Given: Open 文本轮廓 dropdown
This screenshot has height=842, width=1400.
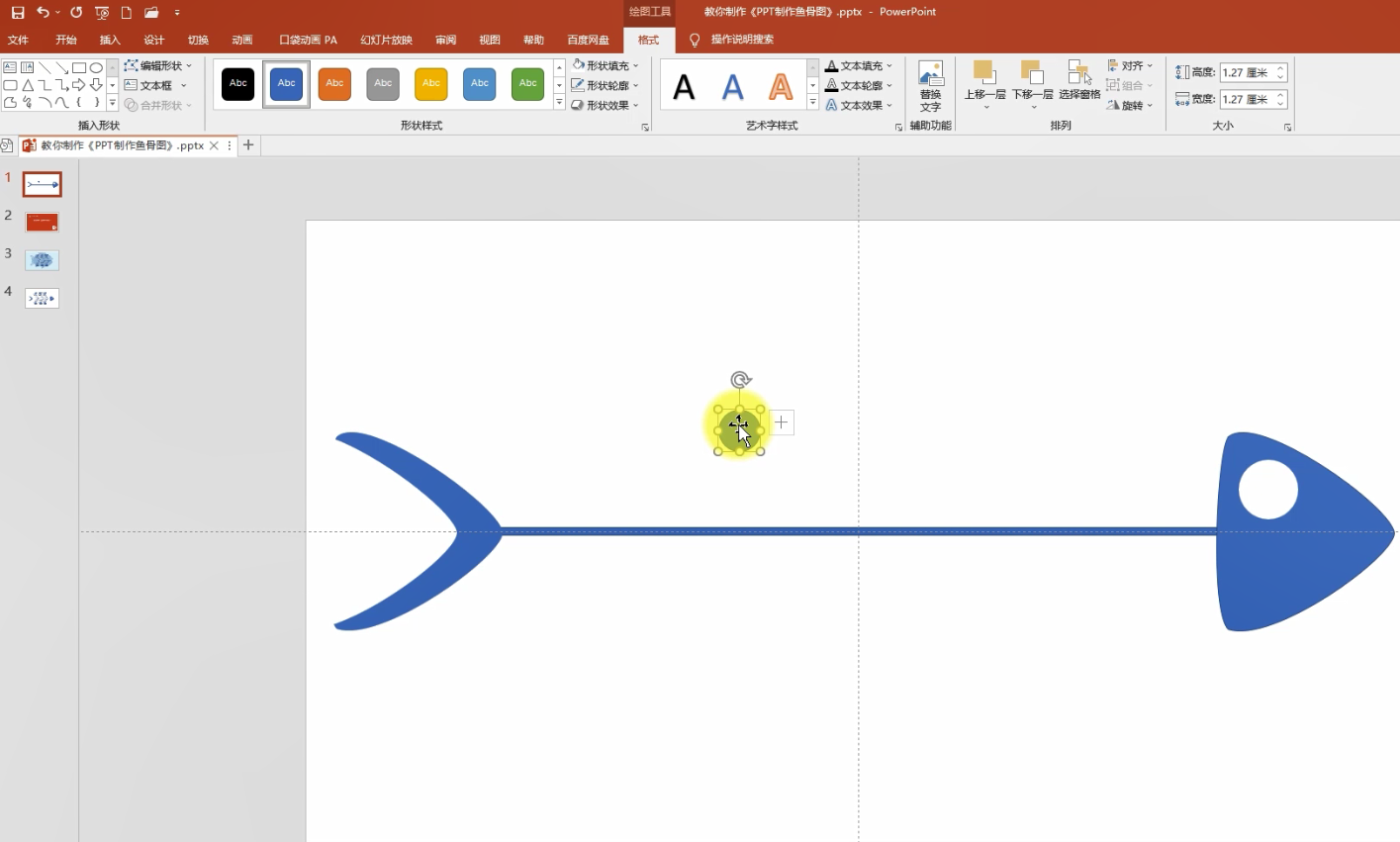Looking at the screenshot, I should [x=860, y=86].
